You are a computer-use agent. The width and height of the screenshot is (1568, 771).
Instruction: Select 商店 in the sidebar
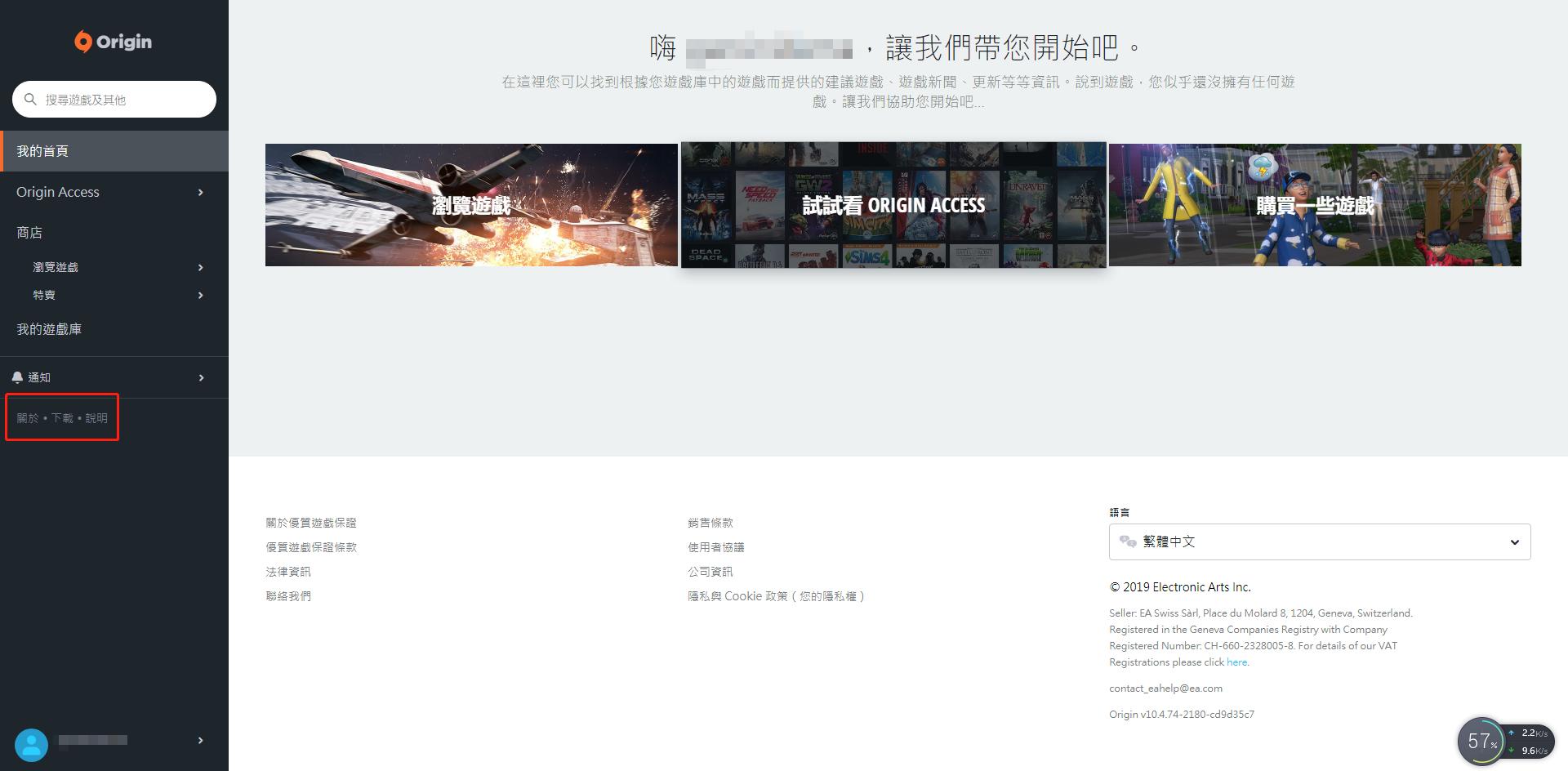[x=29, y=233]
